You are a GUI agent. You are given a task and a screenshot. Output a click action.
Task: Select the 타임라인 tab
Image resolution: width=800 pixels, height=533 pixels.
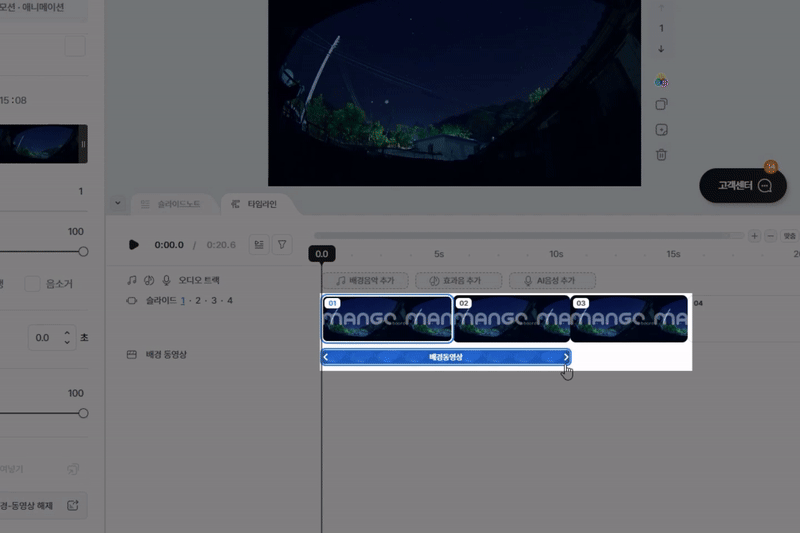[256, 204]
